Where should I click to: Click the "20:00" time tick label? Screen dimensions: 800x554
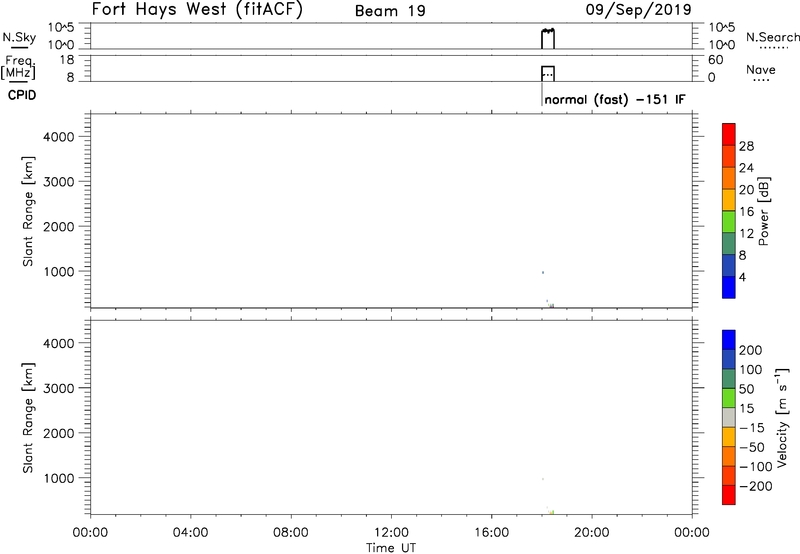[592, 533]
